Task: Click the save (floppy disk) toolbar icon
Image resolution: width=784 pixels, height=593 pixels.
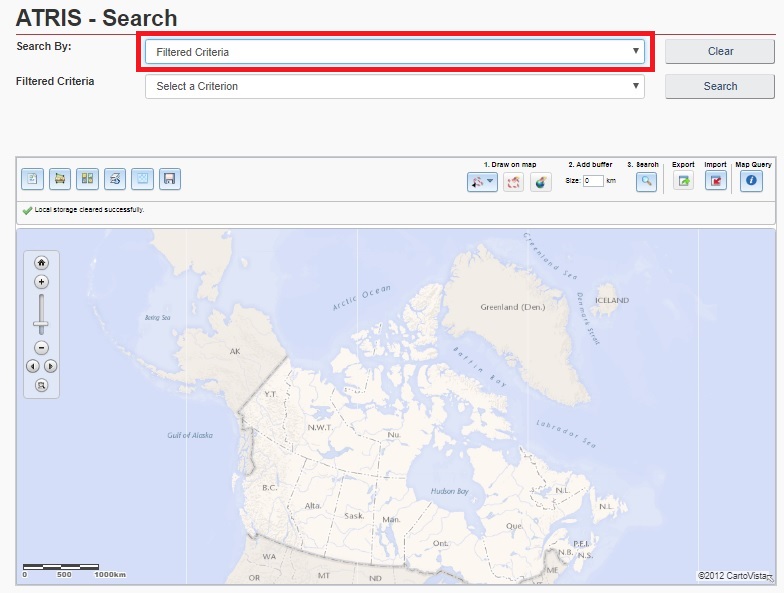Action: coord(169,179)
